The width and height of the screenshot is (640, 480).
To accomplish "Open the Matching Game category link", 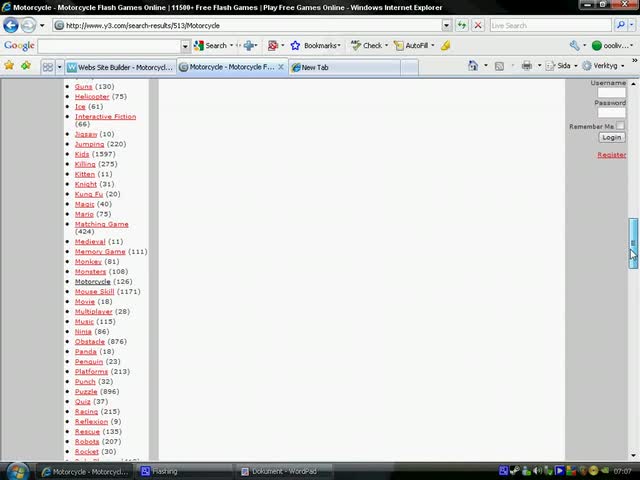I will tap(101, 224).
